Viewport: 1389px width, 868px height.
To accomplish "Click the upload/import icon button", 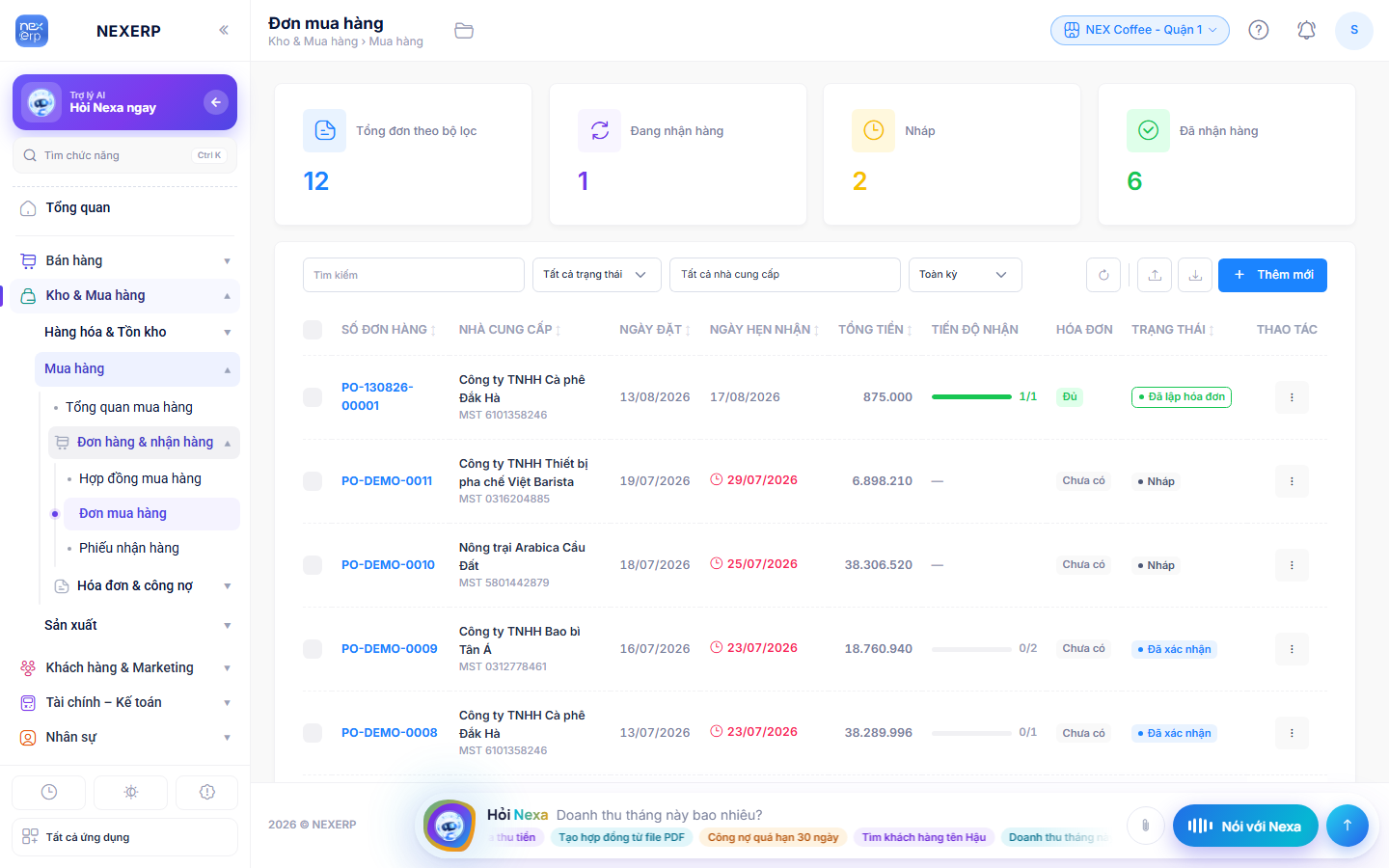I will [1155, 275].
